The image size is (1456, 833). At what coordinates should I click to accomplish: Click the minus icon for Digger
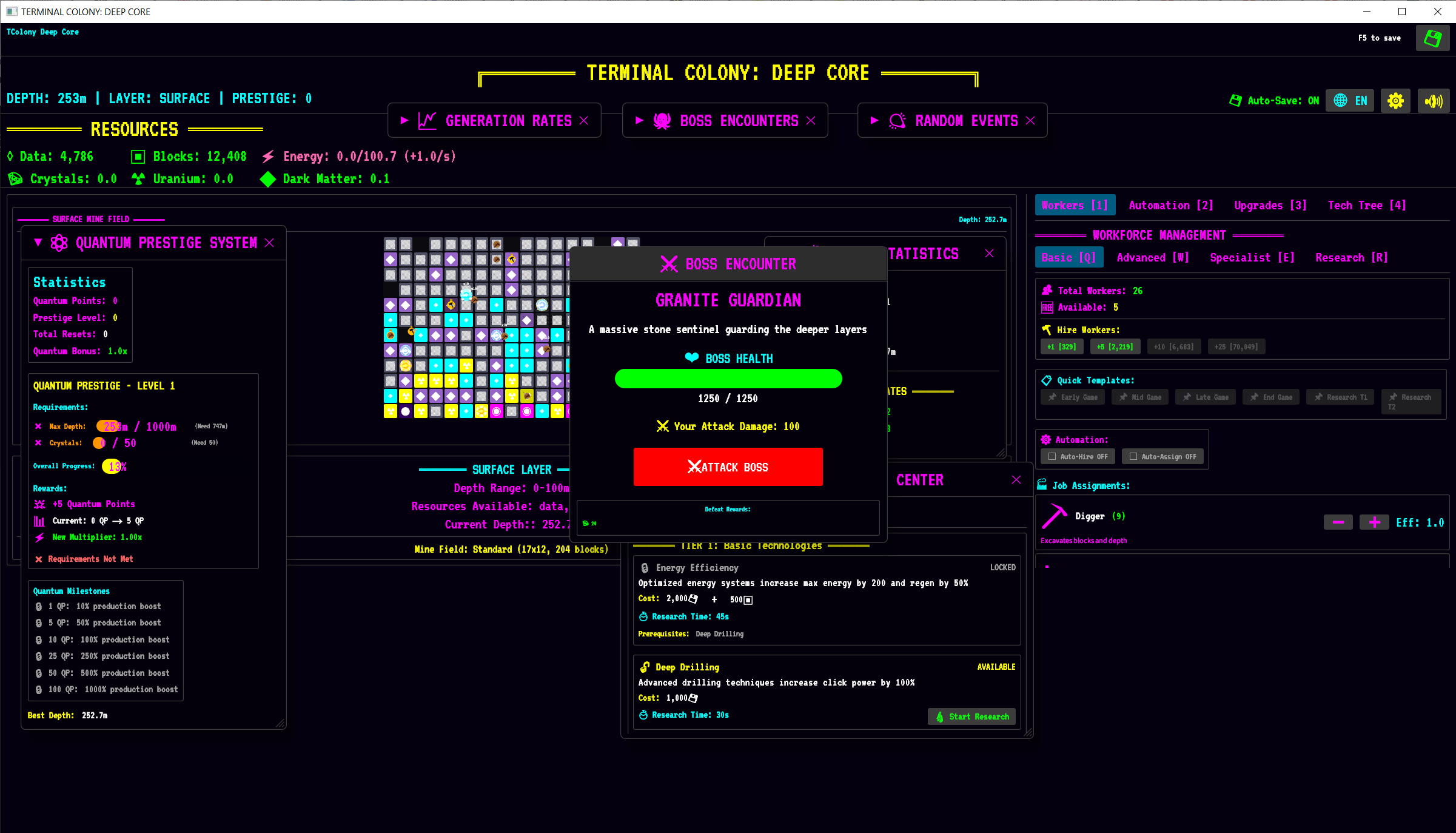[x=1338, y=522]
